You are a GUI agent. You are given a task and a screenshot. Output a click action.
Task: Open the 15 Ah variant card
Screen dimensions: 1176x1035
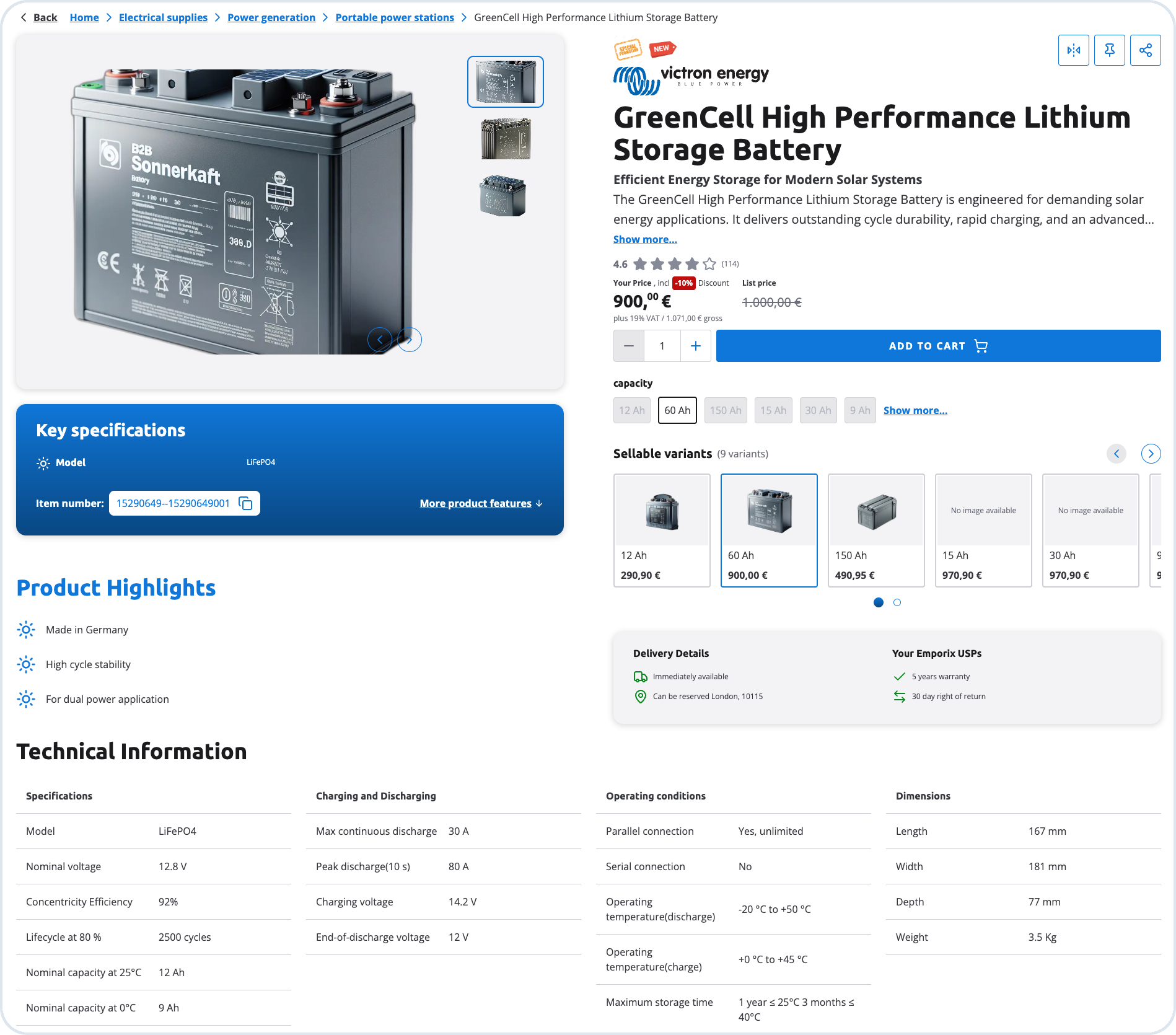tap(983, 531)
